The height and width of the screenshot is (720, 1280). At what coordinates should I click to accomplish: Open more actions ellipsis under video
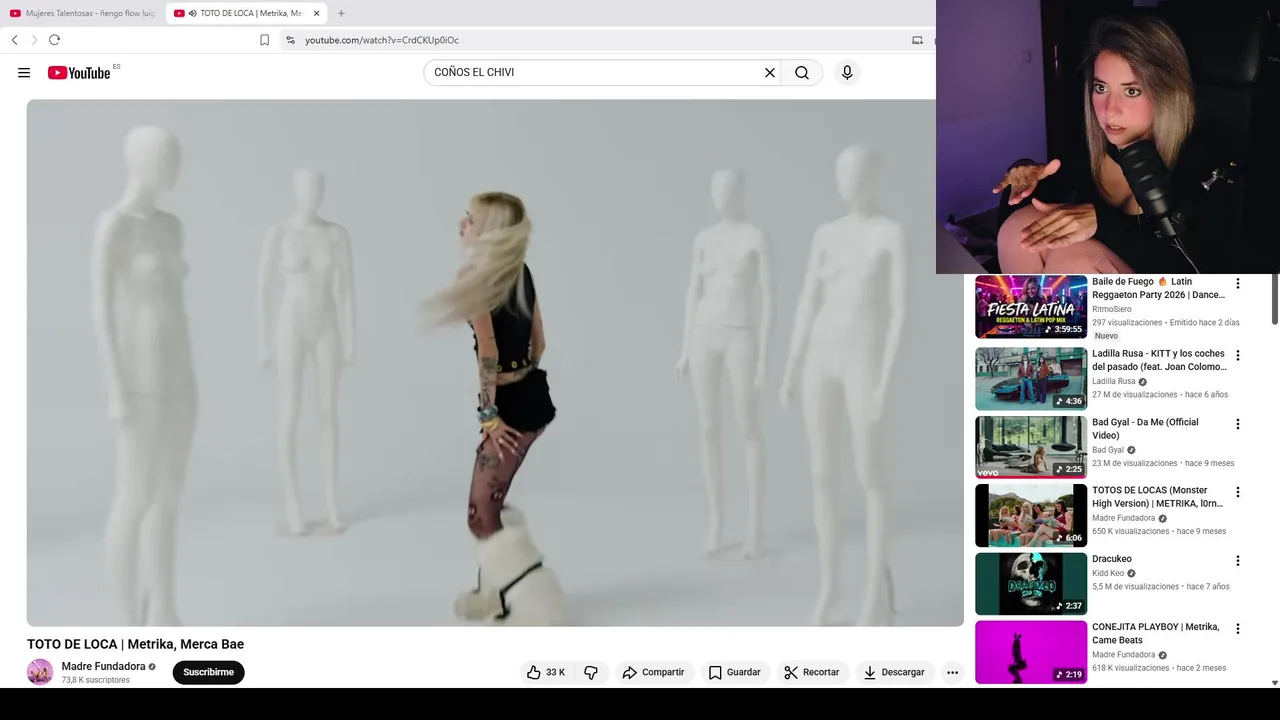tap(952, 672)
